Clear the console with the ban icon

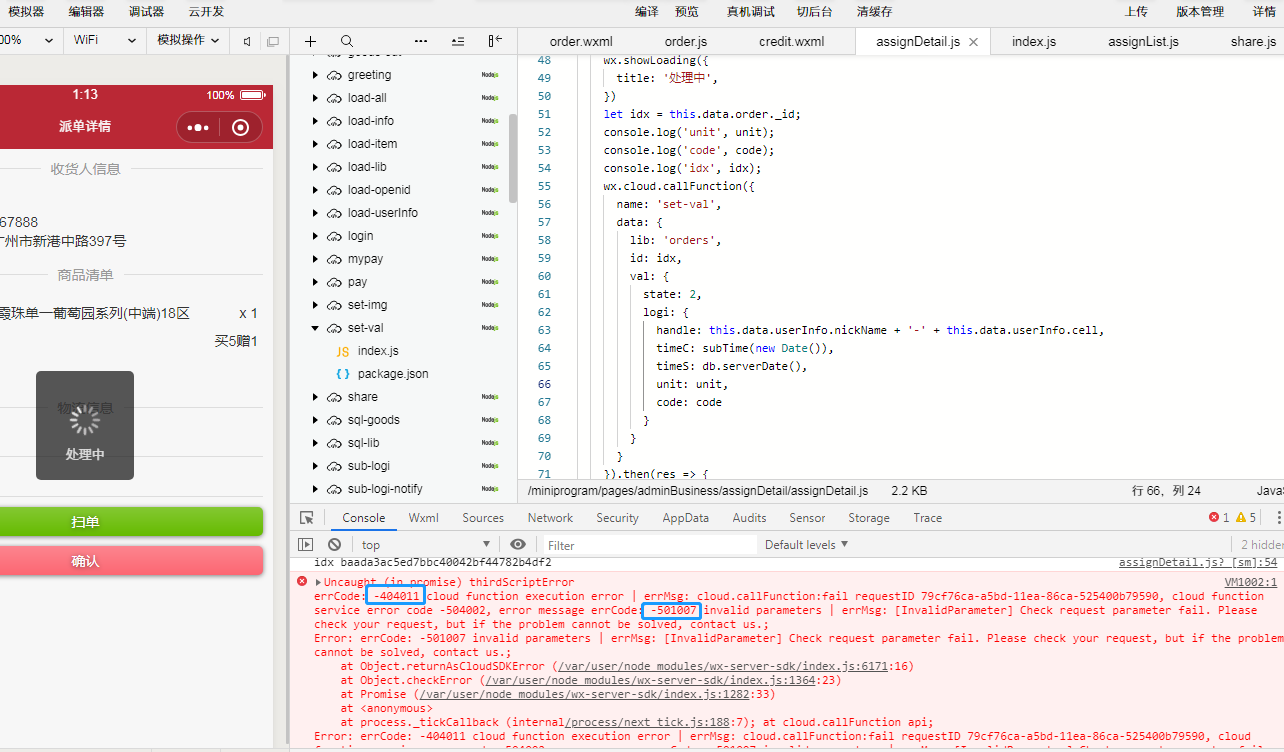[334, 544]
